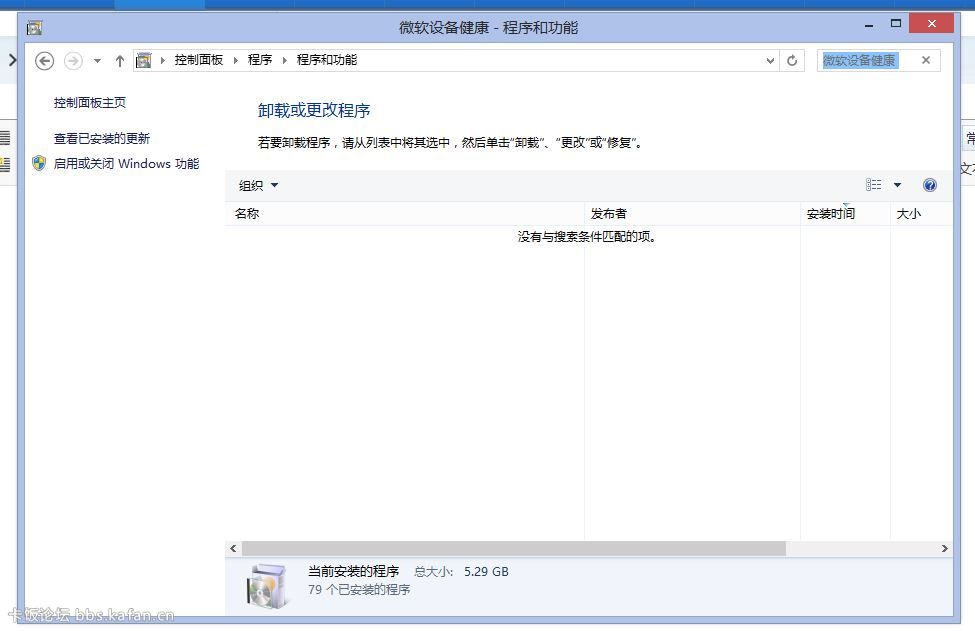Click the horizontal scrollbar thumb
975x631 pixels.
(x=514, y=548)
